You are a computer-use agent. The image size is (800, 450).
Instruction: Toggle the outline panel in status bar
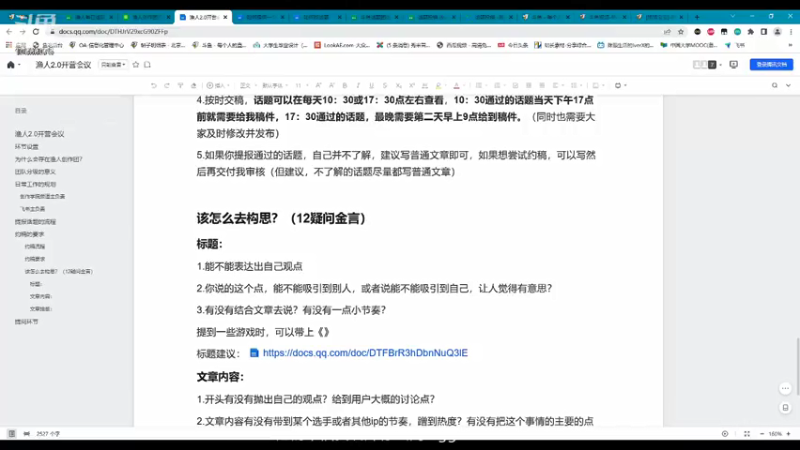(12, 434)
